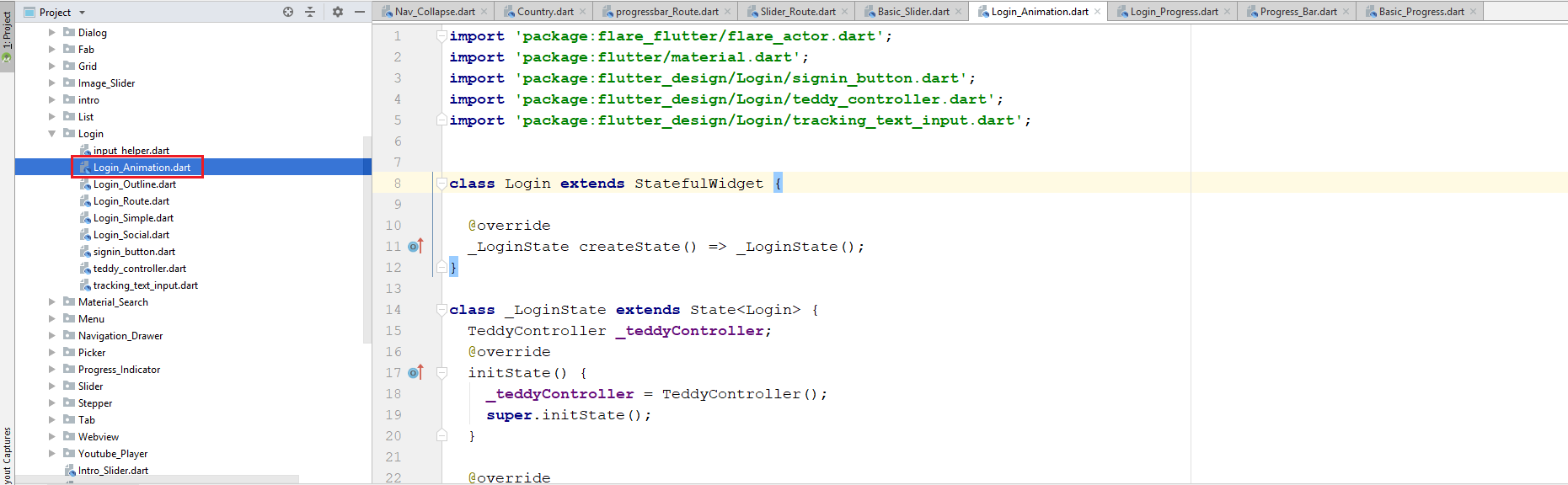The image size is (1568, 485).
Task: Click the scroll-from-source target icon
Action: 288,12
